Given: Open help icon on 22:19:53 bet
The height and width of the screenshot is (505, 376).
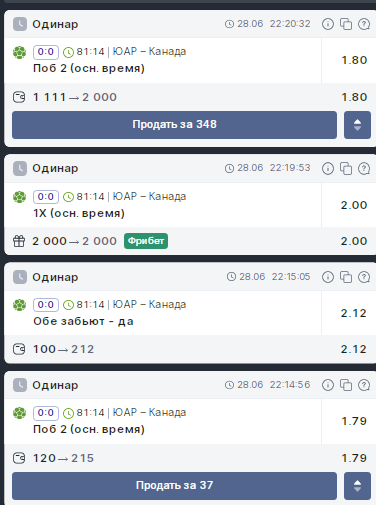Looking at the screenshot, I should pyautogui.click(x=364, y=168).
